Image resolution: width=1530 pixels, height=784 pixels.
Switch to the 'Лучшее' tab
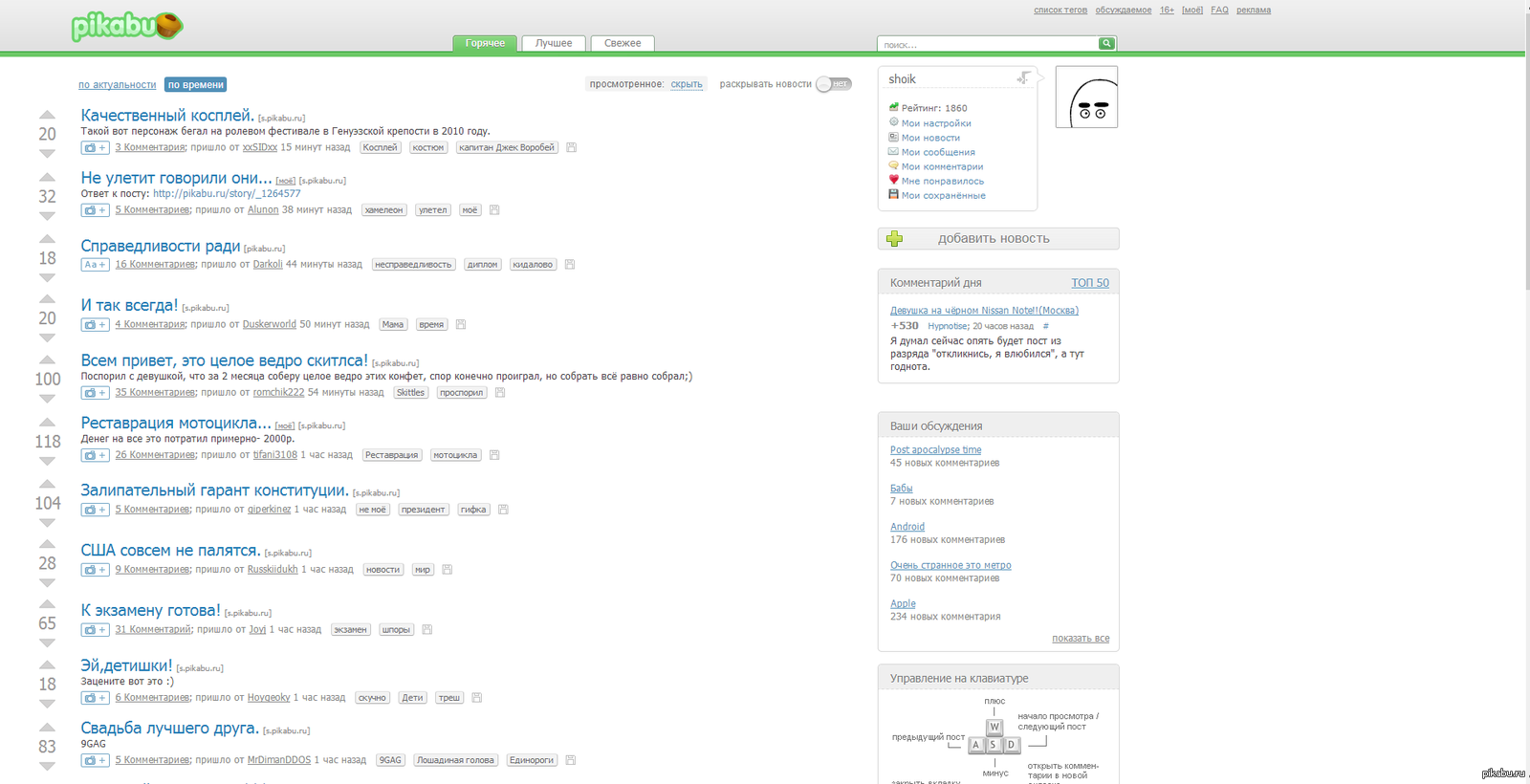tap(554, 43)
